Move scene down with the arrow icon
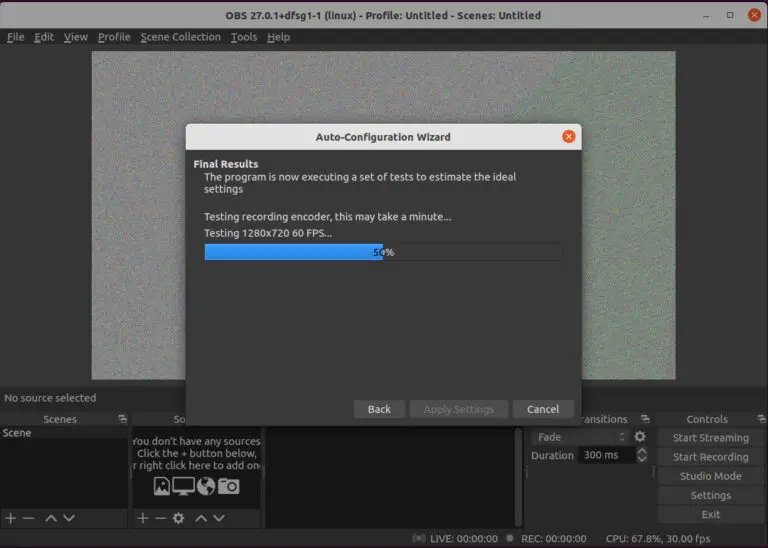768x548 pixels. [x=68, y=518]
